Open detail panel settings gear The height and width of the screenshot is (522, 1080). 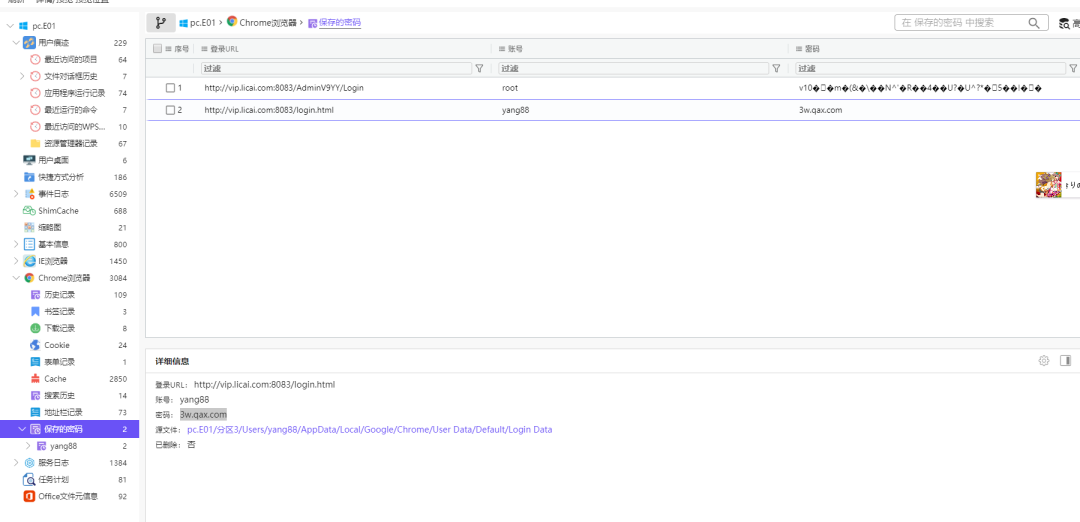[1043, 360]
